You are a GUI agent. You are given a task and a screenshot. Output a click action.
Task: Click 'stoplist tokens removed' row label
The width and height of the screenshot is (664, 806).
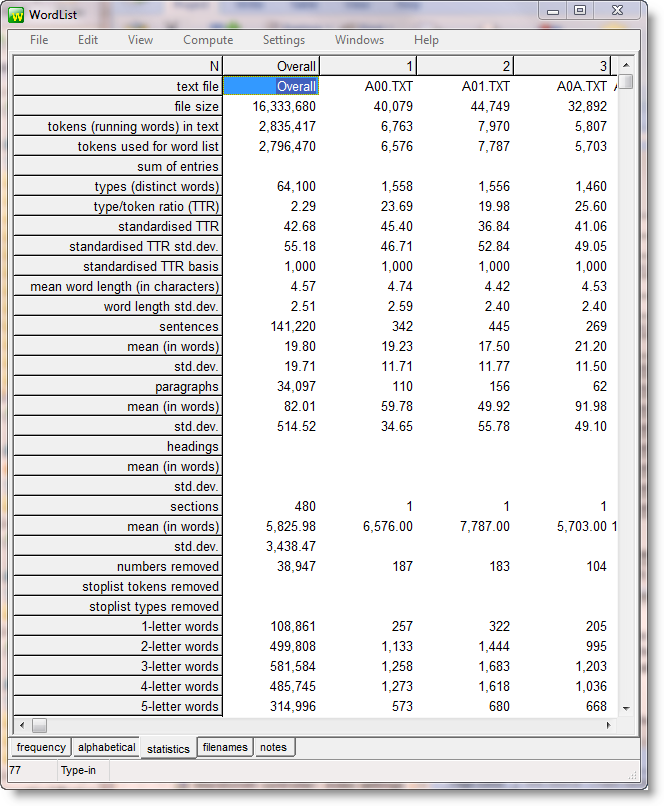coord(118,587)
